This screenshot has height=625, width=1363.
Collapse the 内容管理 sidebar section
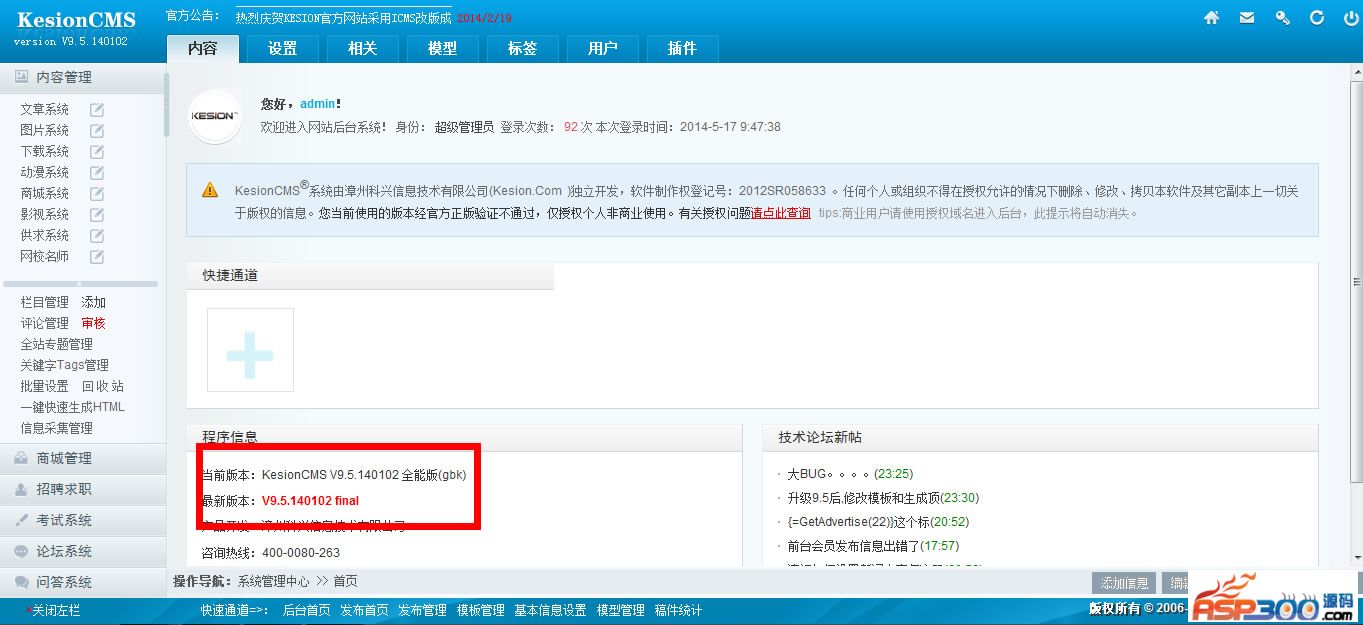[x=82, y=77]
